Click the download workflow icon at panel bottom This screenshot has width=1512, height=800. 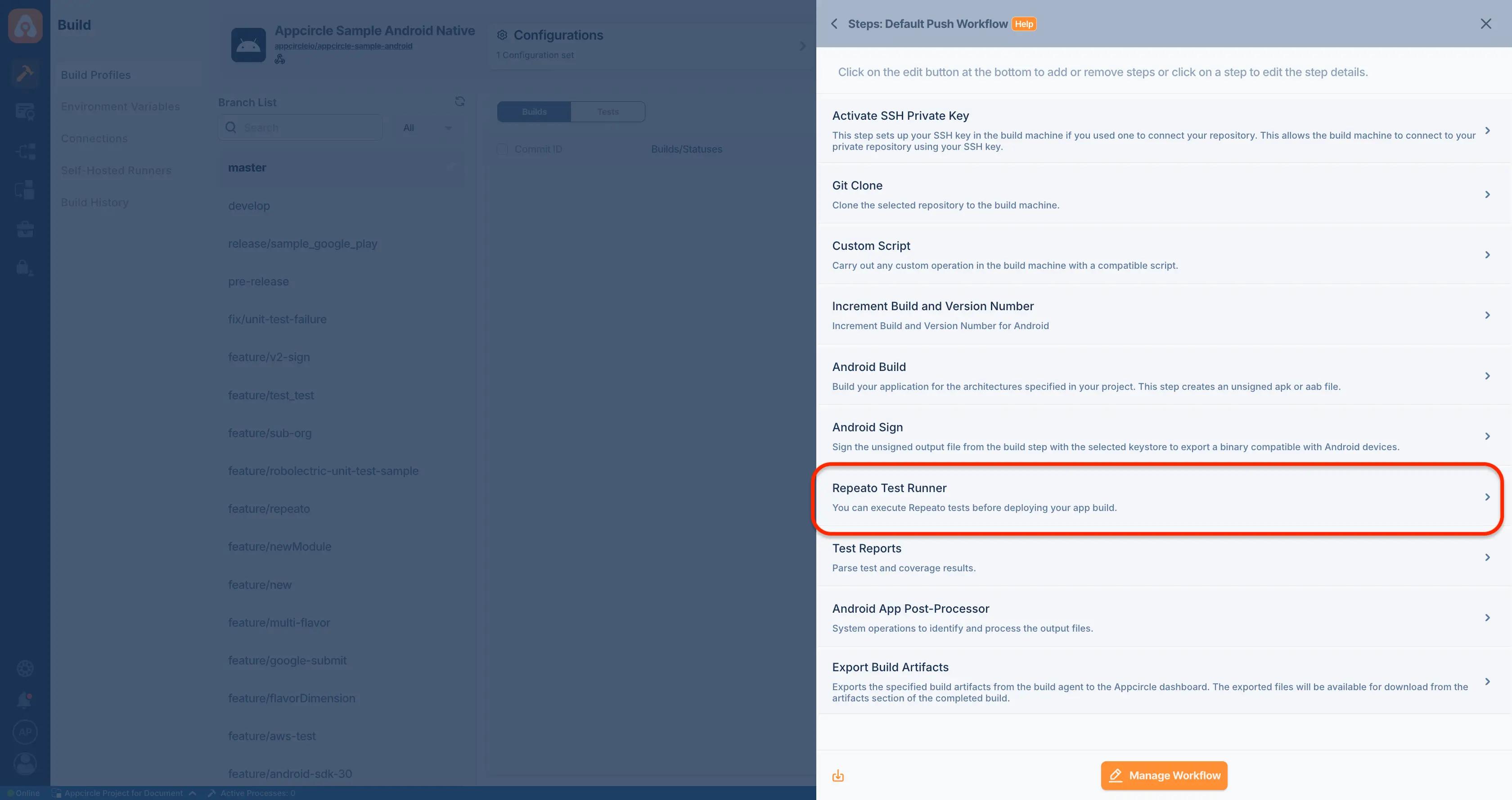(838, 776)
